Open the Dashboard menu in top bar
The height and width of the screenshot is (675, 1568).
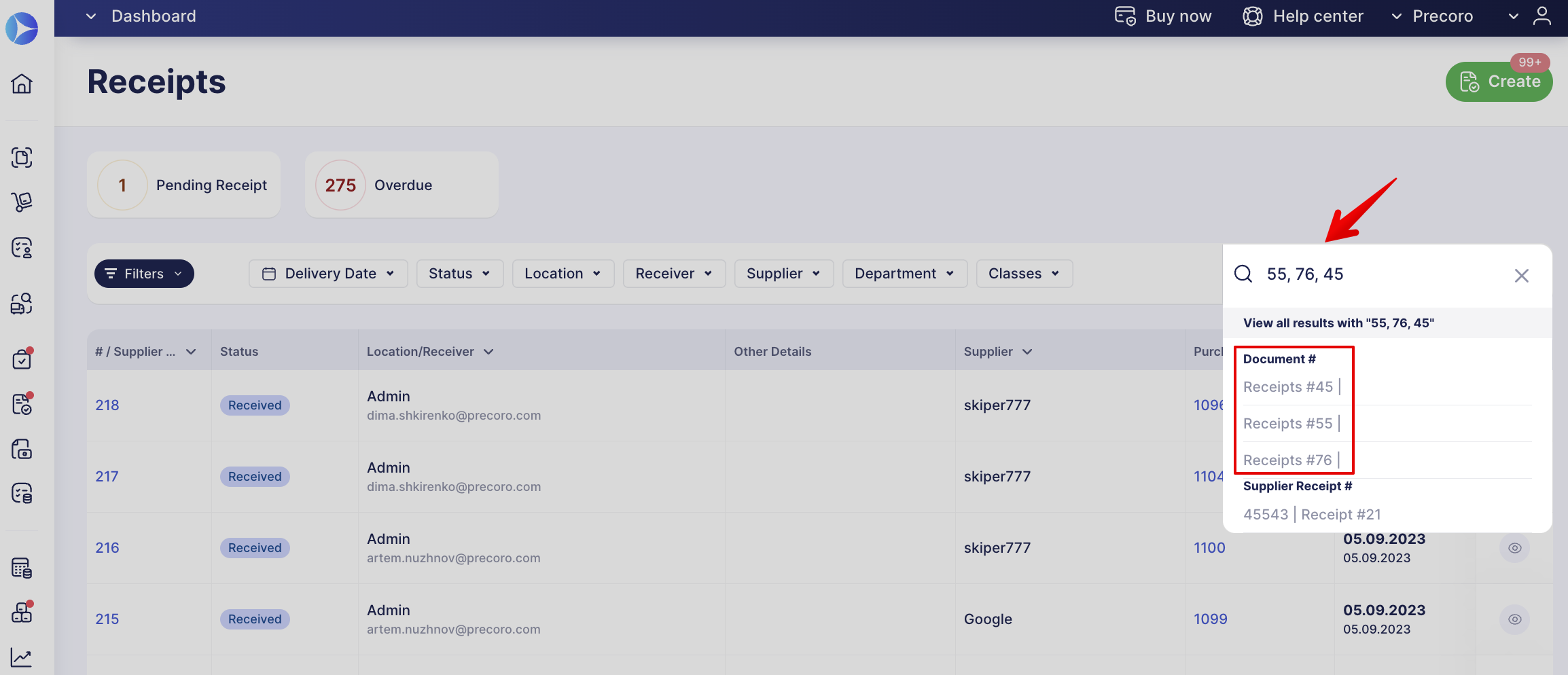coord(141,16)
